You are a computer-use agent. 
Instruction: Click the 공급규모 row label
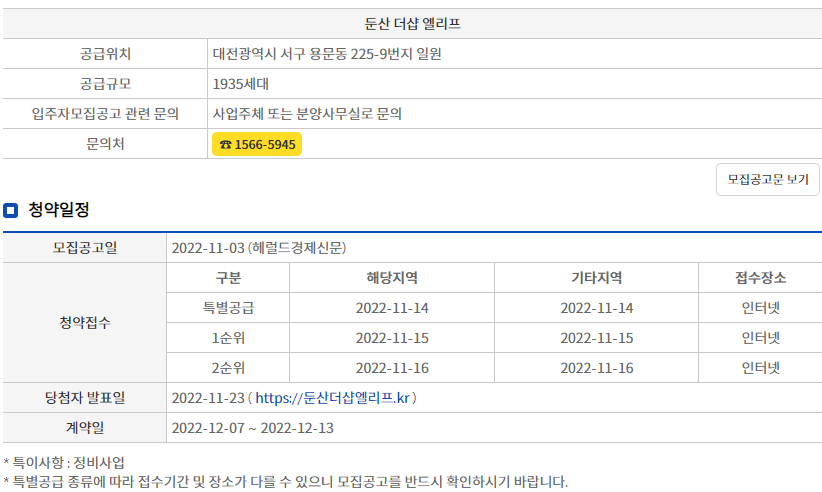point(105,84)
